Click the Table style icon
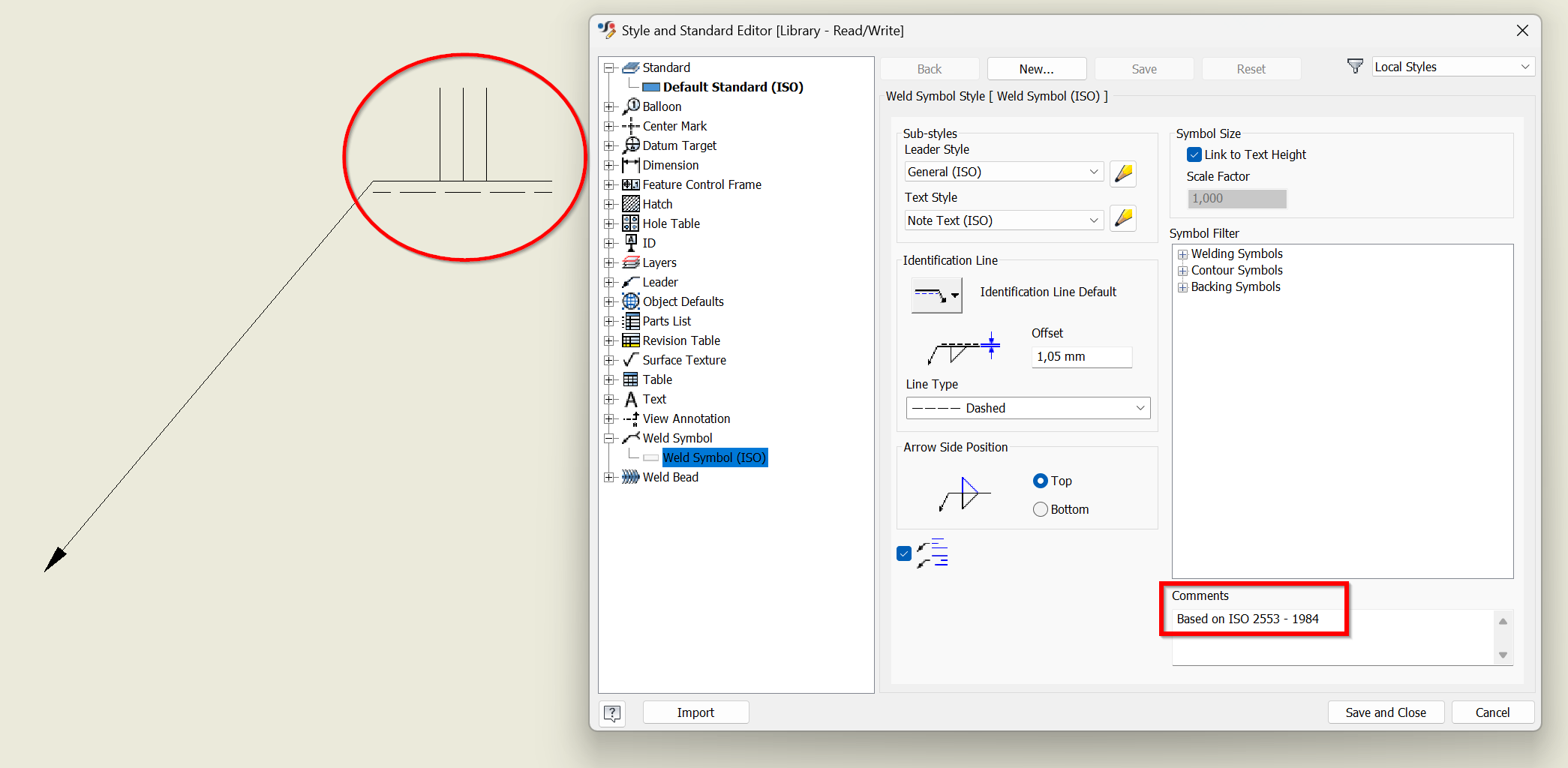 click(x=631, y=379)
